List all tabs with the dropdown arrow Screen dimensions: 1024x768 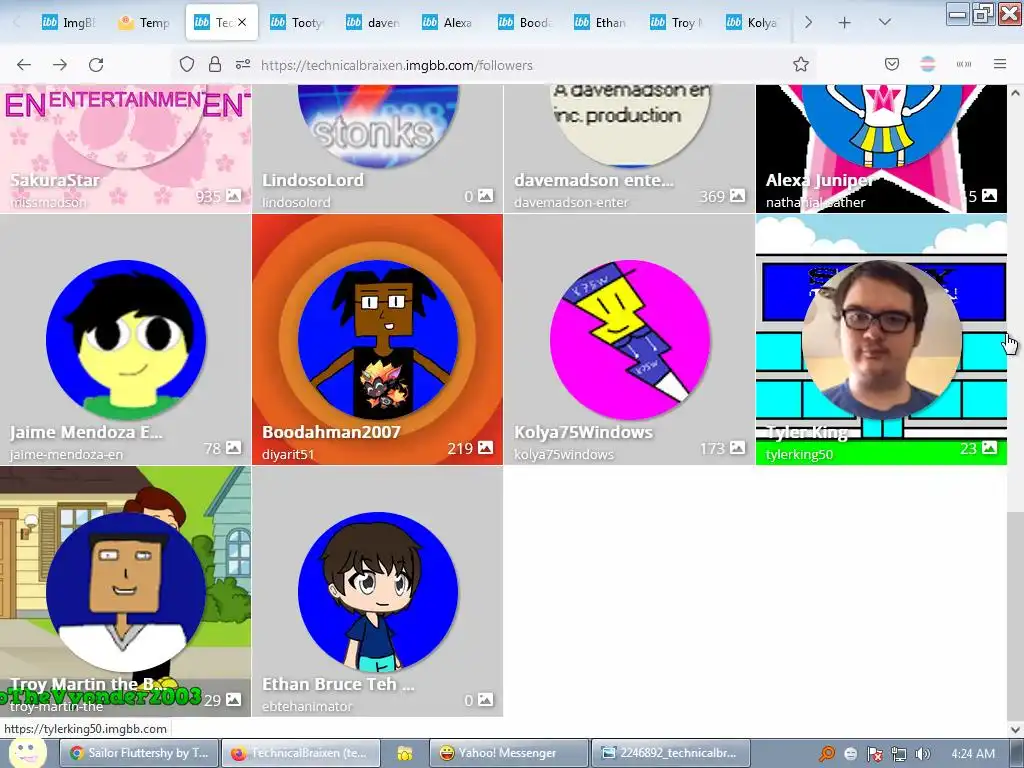[885, 22]
